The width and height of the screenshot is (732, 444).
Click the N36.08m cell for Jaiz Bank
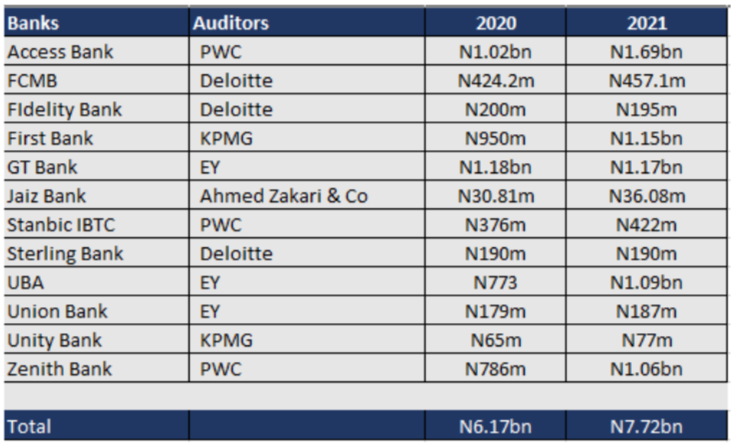pos(646,196)
